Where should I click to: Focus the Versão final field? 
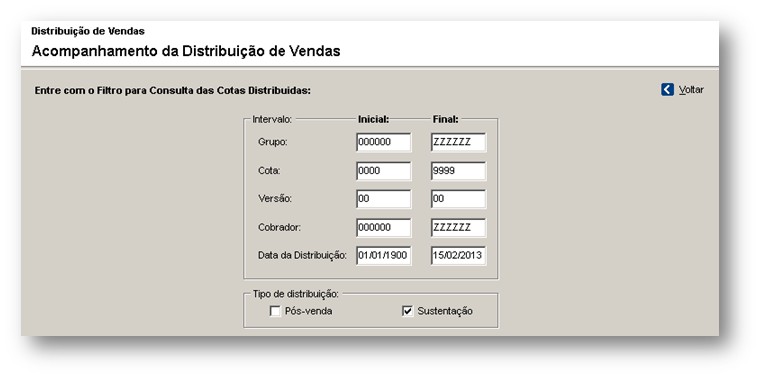[458, 199]
